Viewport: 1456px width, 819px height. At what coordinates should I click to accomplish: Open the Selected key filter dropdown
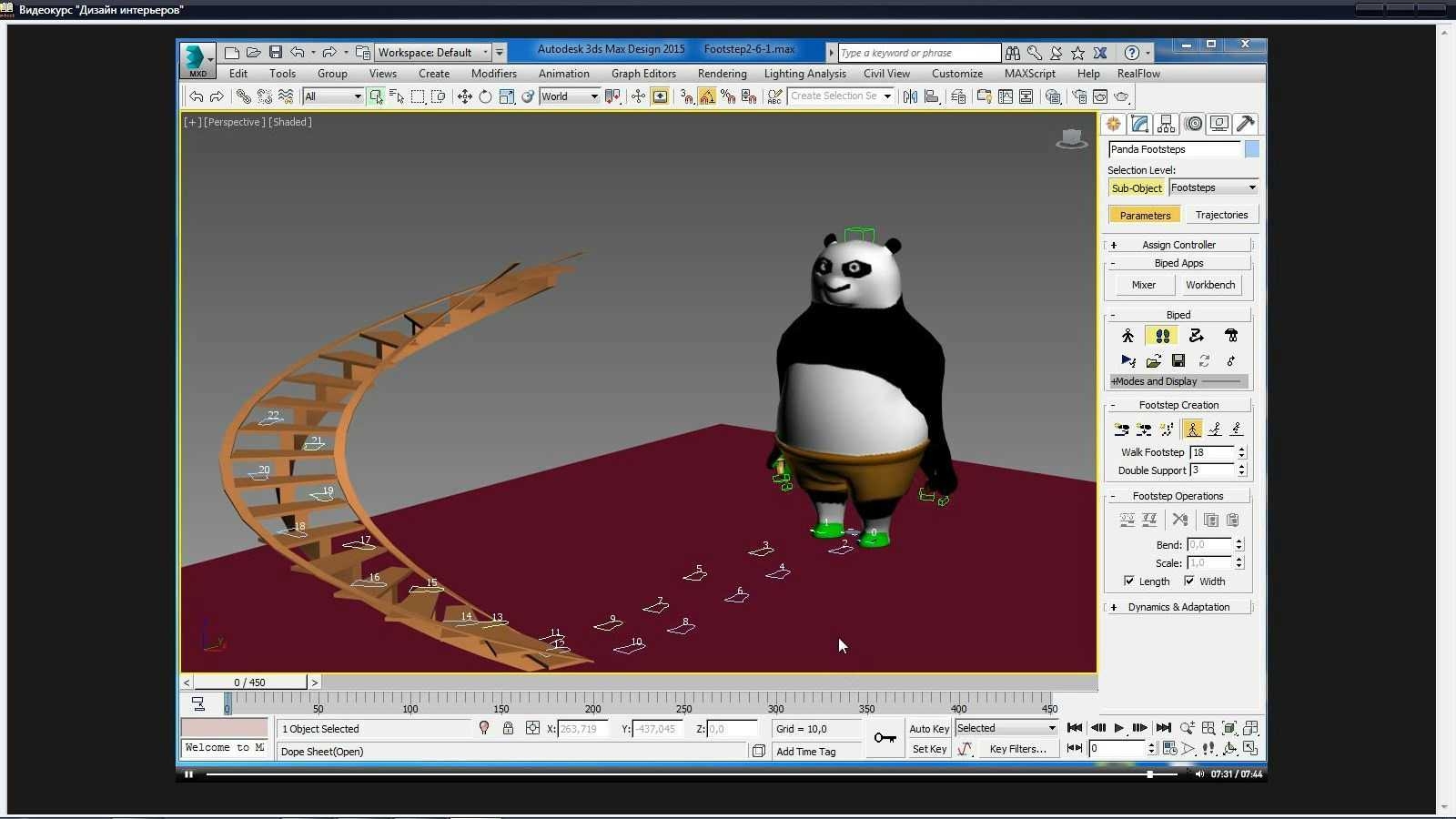click(x=1006, y=728)
